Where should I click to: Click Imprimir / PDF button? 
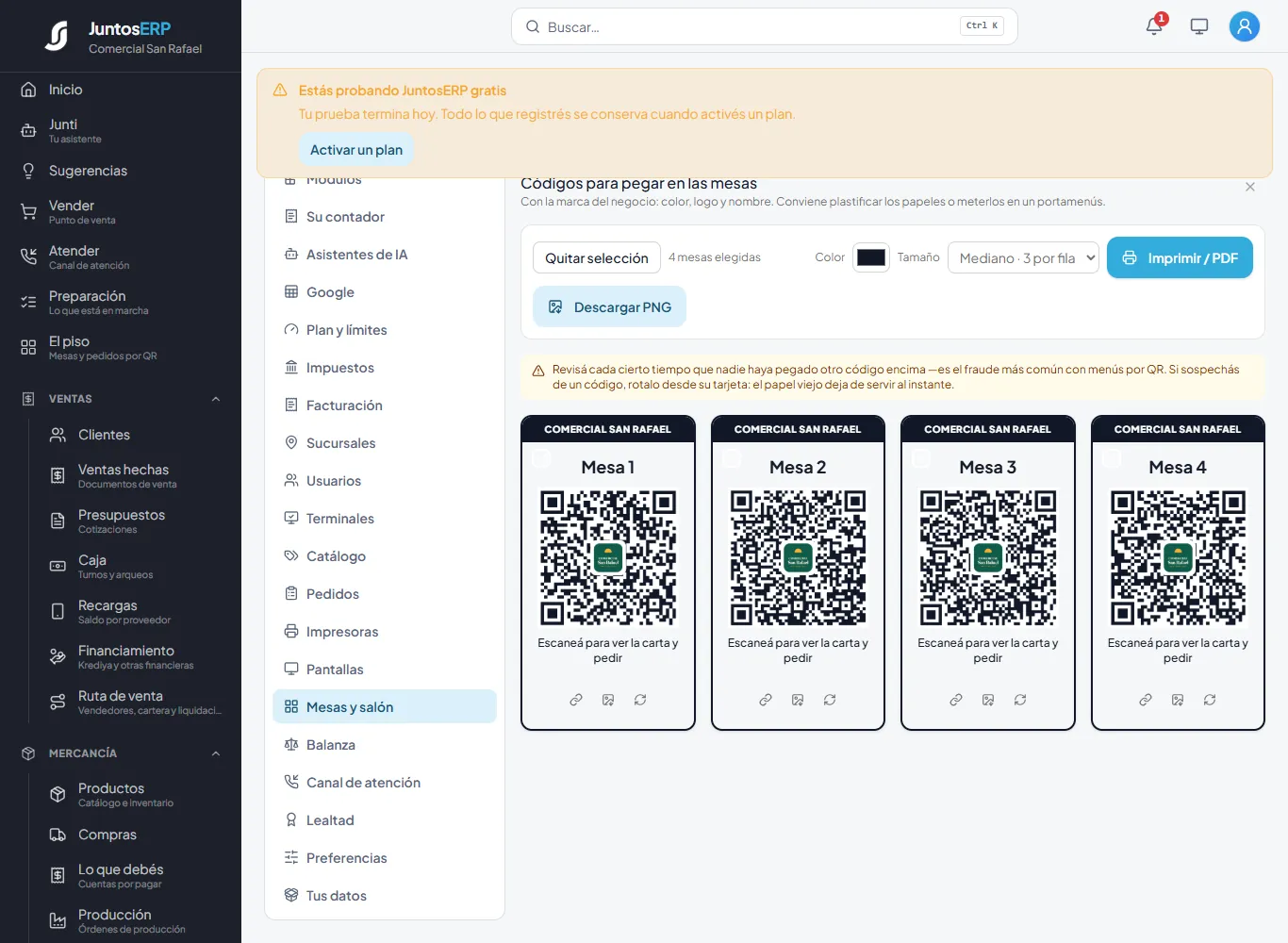[1180, 257]
